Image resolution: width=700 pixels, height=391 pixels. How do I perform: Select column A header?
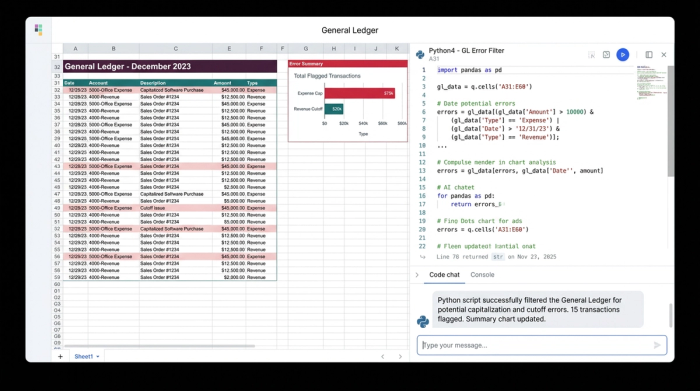tap(75, 49)
